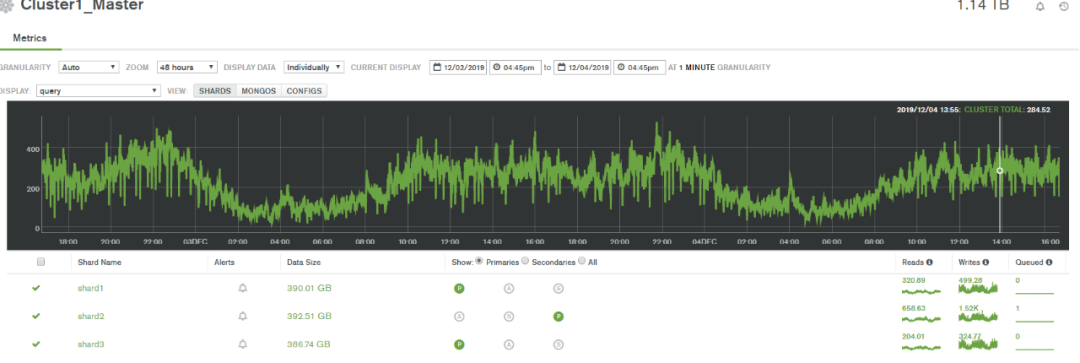Select the MONGOS view button
Viewport: 1080px width, 363px height.
point(259,90)
